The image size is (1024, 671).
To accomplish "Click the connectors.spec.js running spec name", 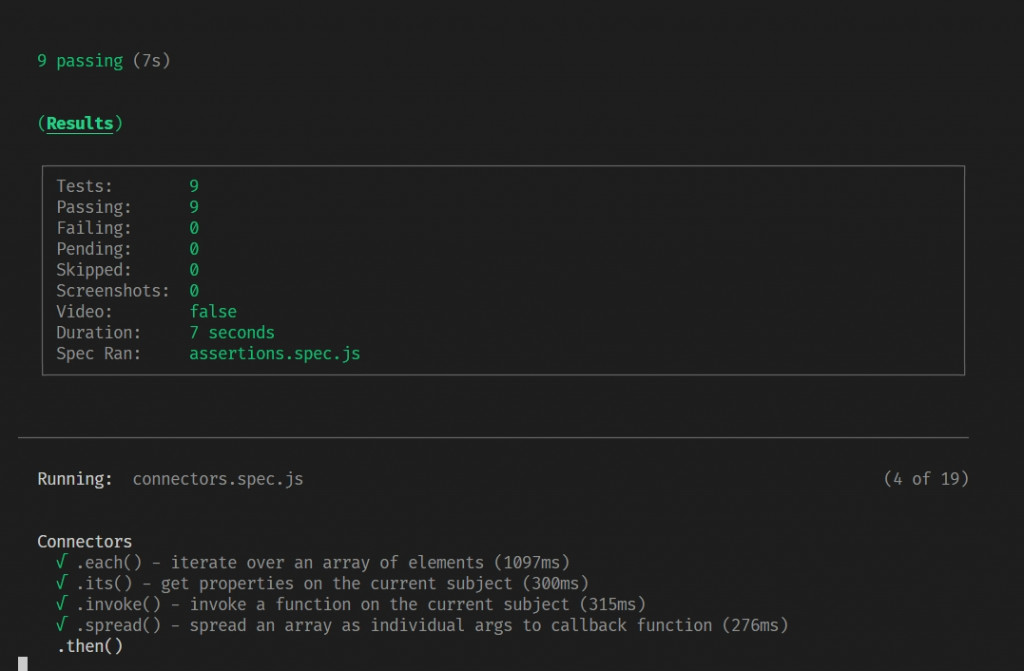I will coord(218,479).
